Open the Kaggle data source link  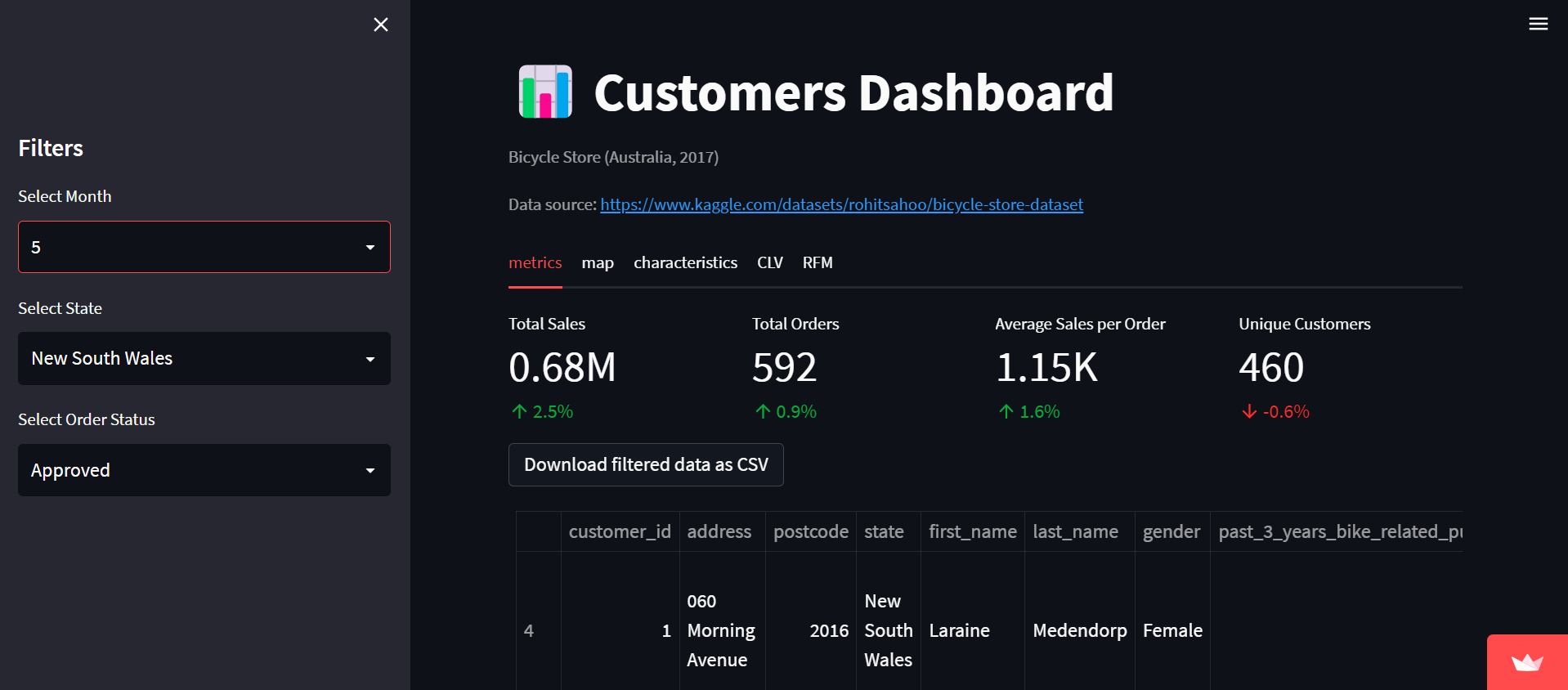(841, 204)
